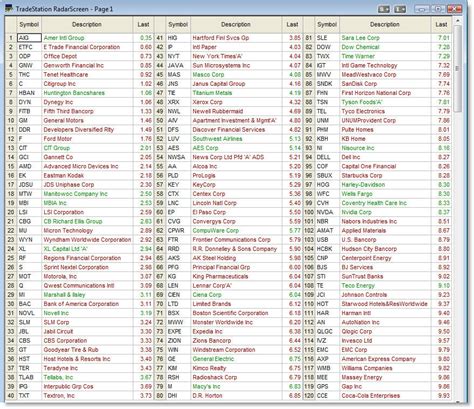The image size is (474, 409).
Task: Click the Macy's Inc description
Action: [206, 386]
